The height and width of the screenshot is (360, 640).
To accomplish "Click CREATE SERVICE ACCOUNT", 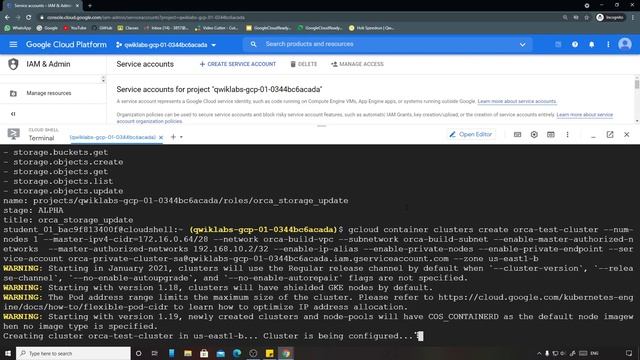I will [x=238, y=64].
